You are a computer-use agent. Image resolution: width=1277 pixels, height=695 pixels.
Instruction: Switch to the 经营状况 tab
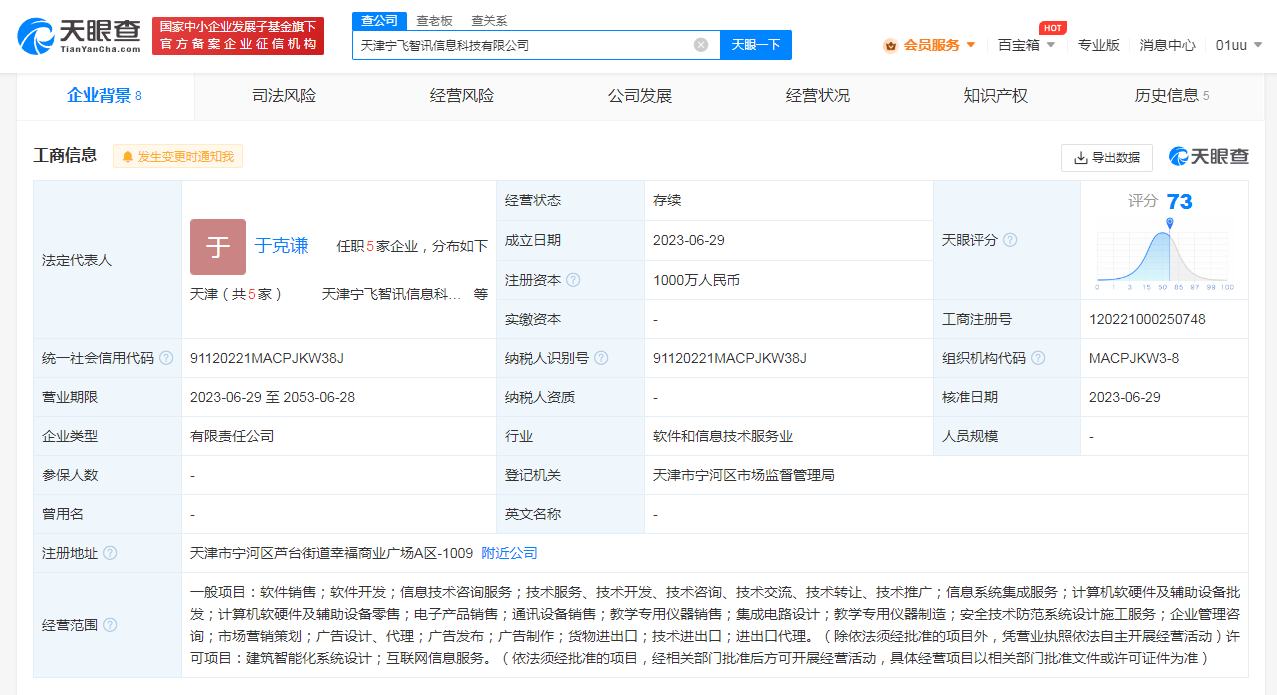pos(818,96)
